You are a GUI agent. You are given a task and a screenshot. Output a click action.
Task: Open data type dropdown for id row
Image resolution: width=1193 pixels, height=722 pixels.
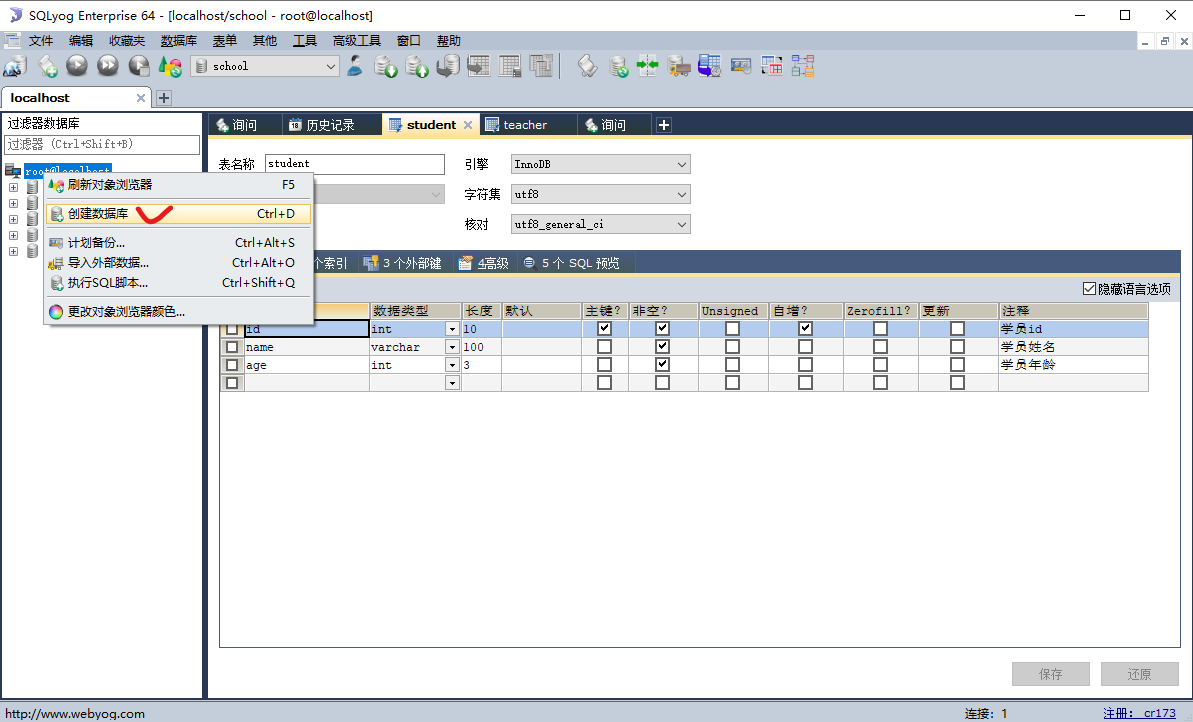pos(452,329)
